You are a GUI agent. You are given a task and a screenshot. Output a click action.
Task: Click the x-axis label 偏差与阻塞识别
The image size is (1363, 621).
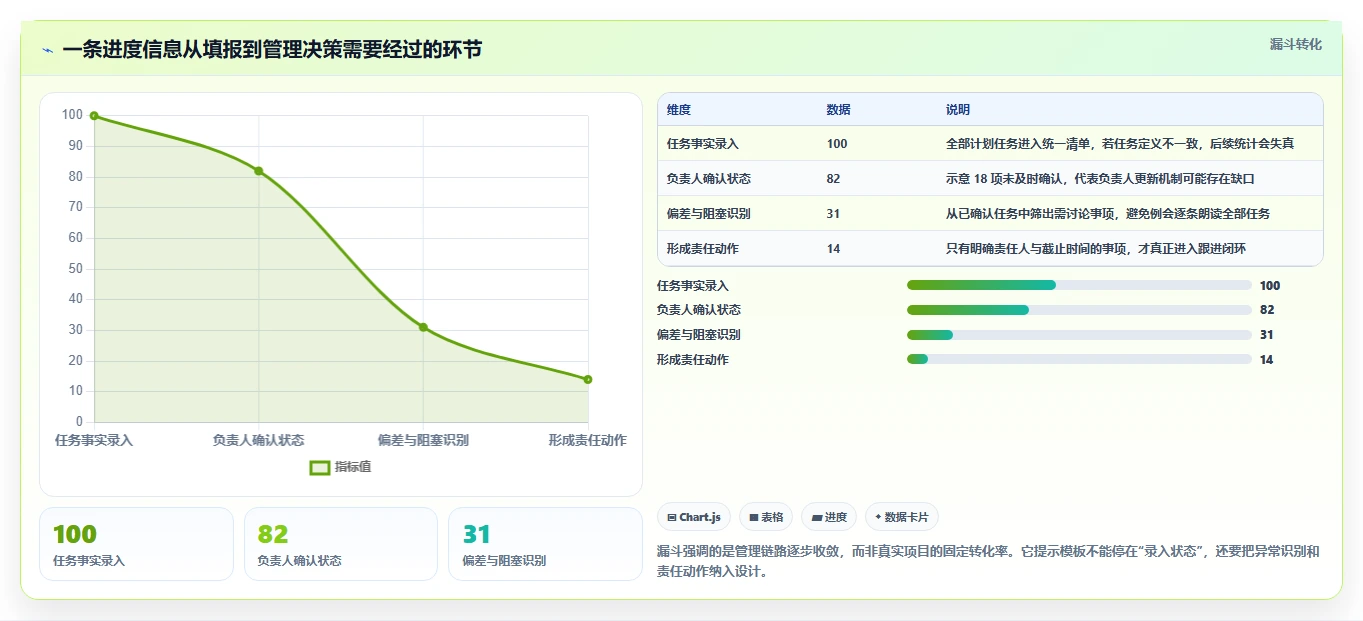(423, 440)
